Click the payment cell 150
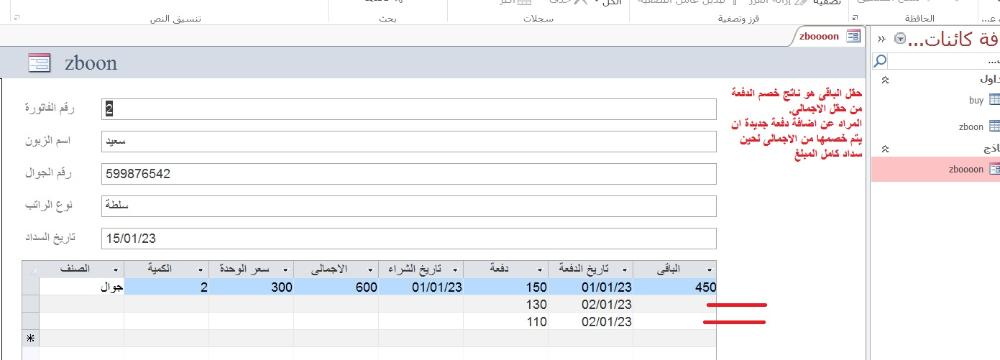Image resolution: width=1000 pixels, height=360 pixels. [506, 287]
